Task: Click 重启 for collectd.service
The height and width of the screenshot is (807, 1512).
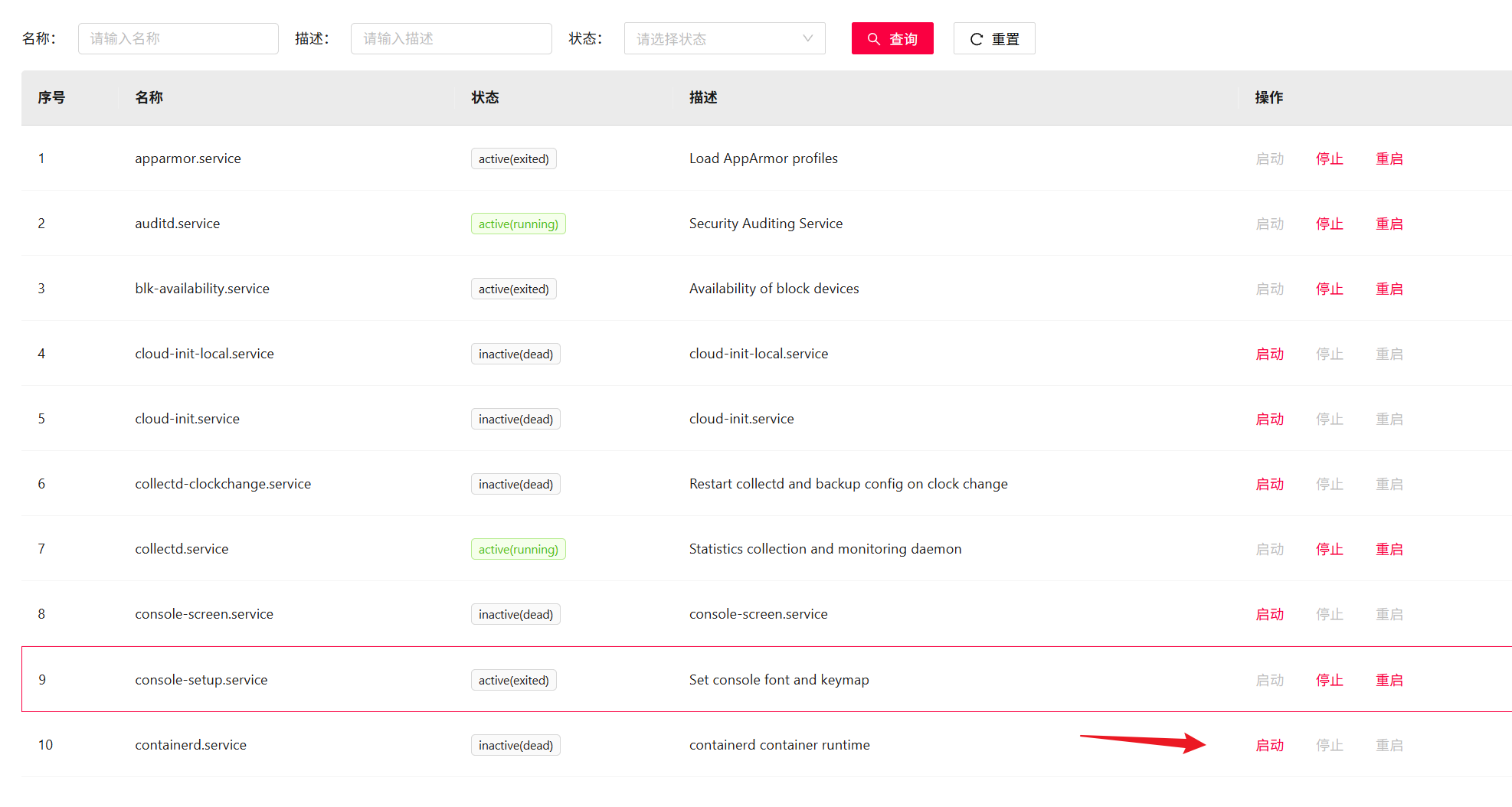Action: [x=1389, y=549]
